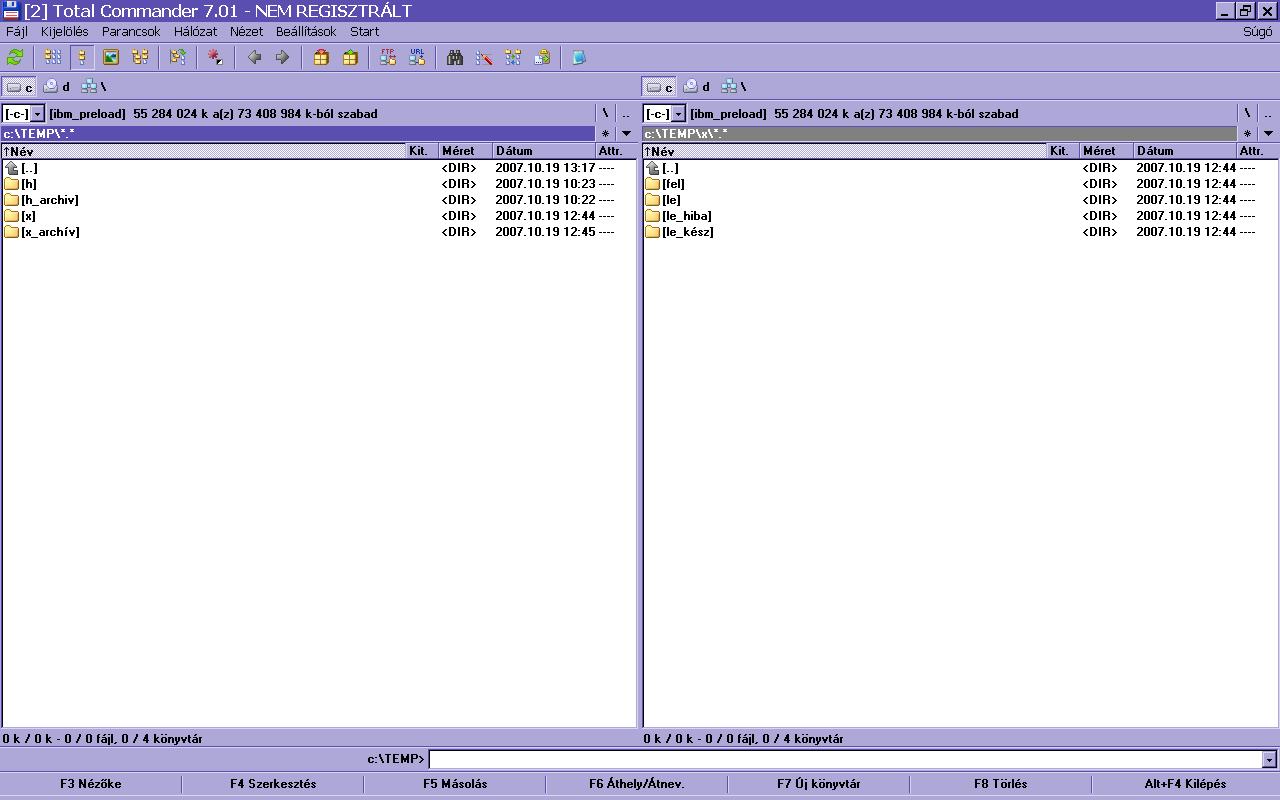Toggle brief view mode in toolbar
1280x800 pixels.
[53, 58]
